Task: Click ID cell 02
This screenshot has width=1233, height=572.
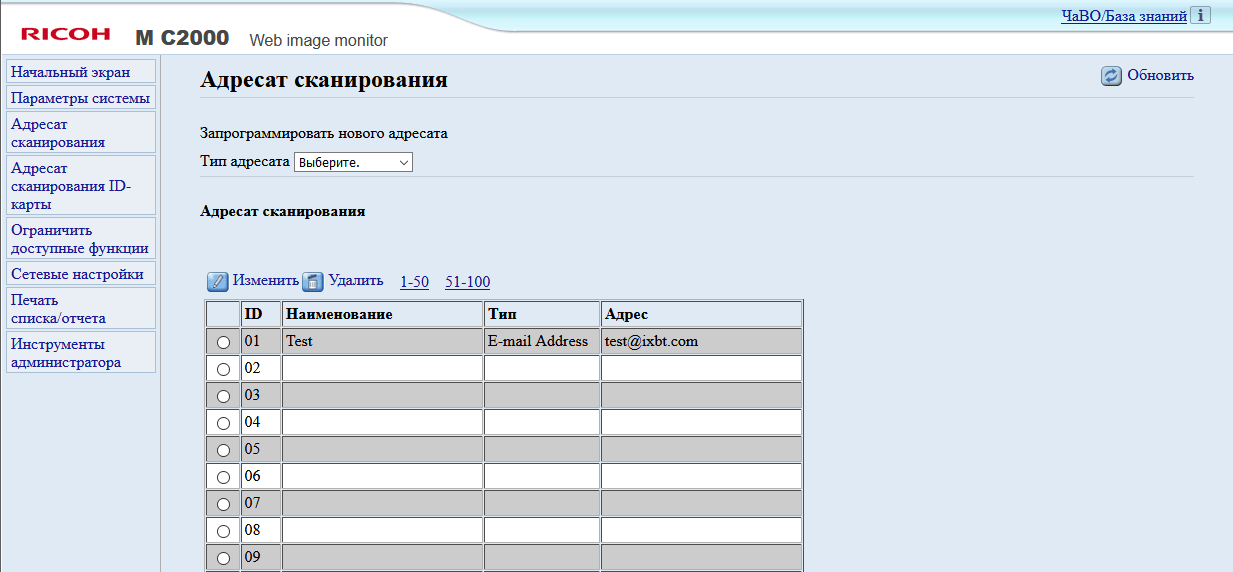Action: click(x=261, y=368)
